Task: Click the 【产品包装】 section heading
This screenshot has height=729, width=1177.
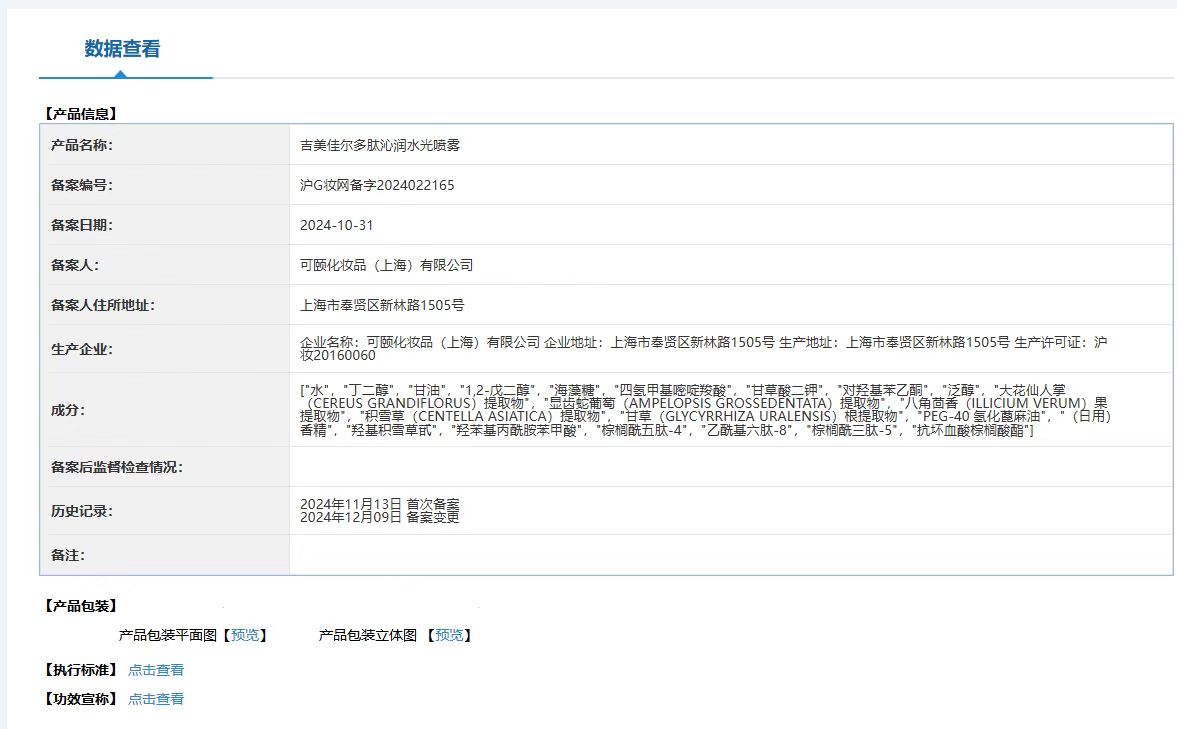Action: pos(81,606)
